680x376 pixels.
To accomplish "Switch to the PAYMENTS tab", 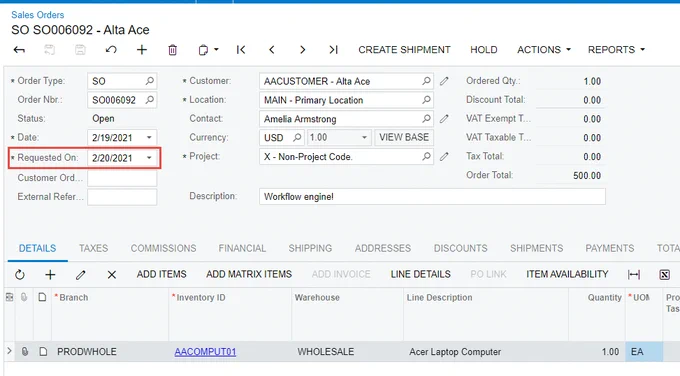I will click(x=609, y=248).
